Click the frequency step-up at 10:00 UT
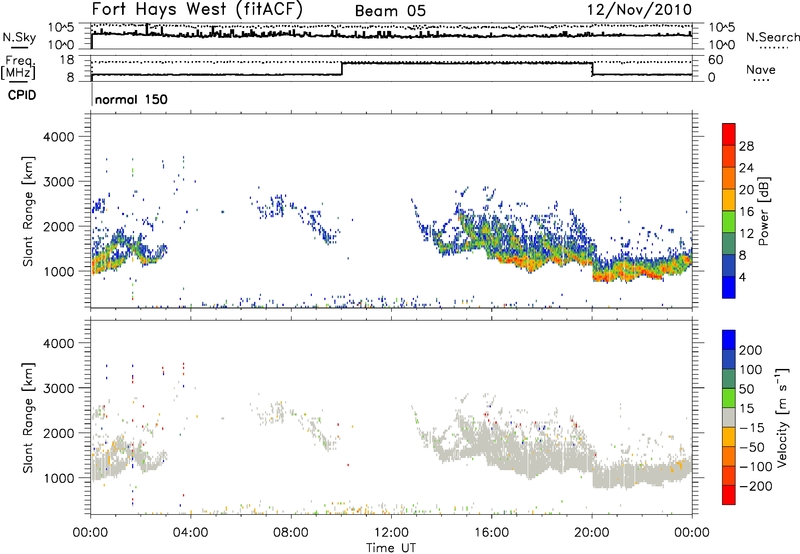 pos(342,69)
